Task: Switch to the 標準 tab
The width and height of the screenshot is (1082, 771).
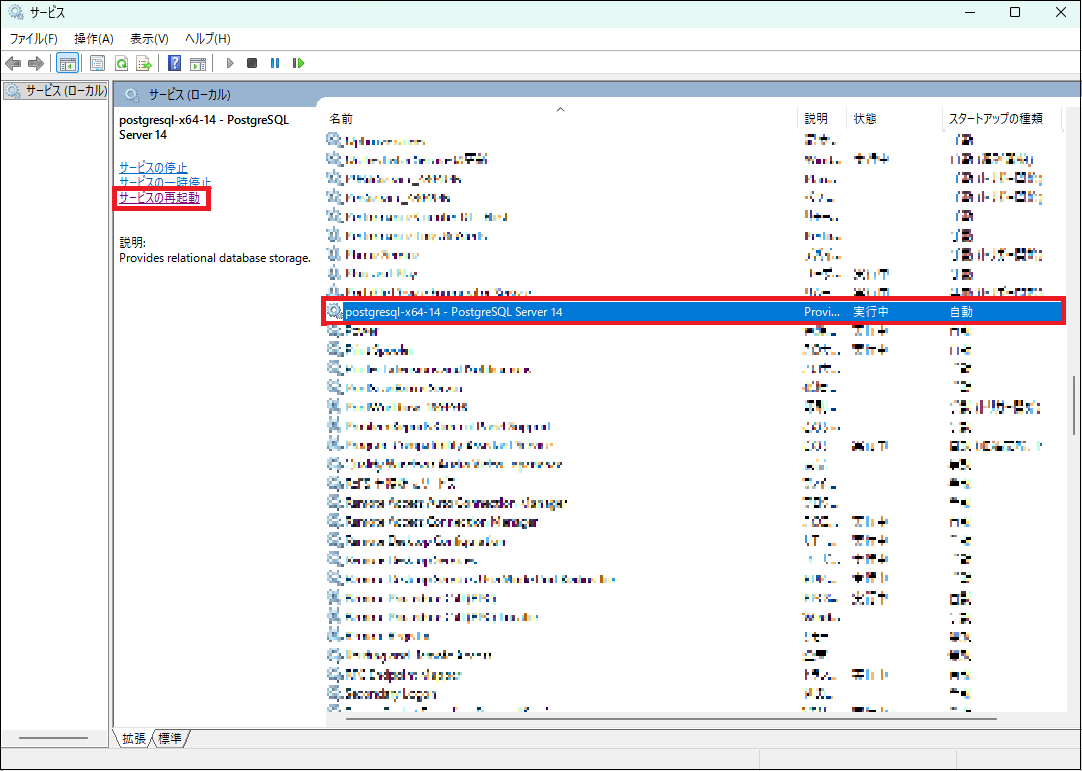Action: [171, 738]
